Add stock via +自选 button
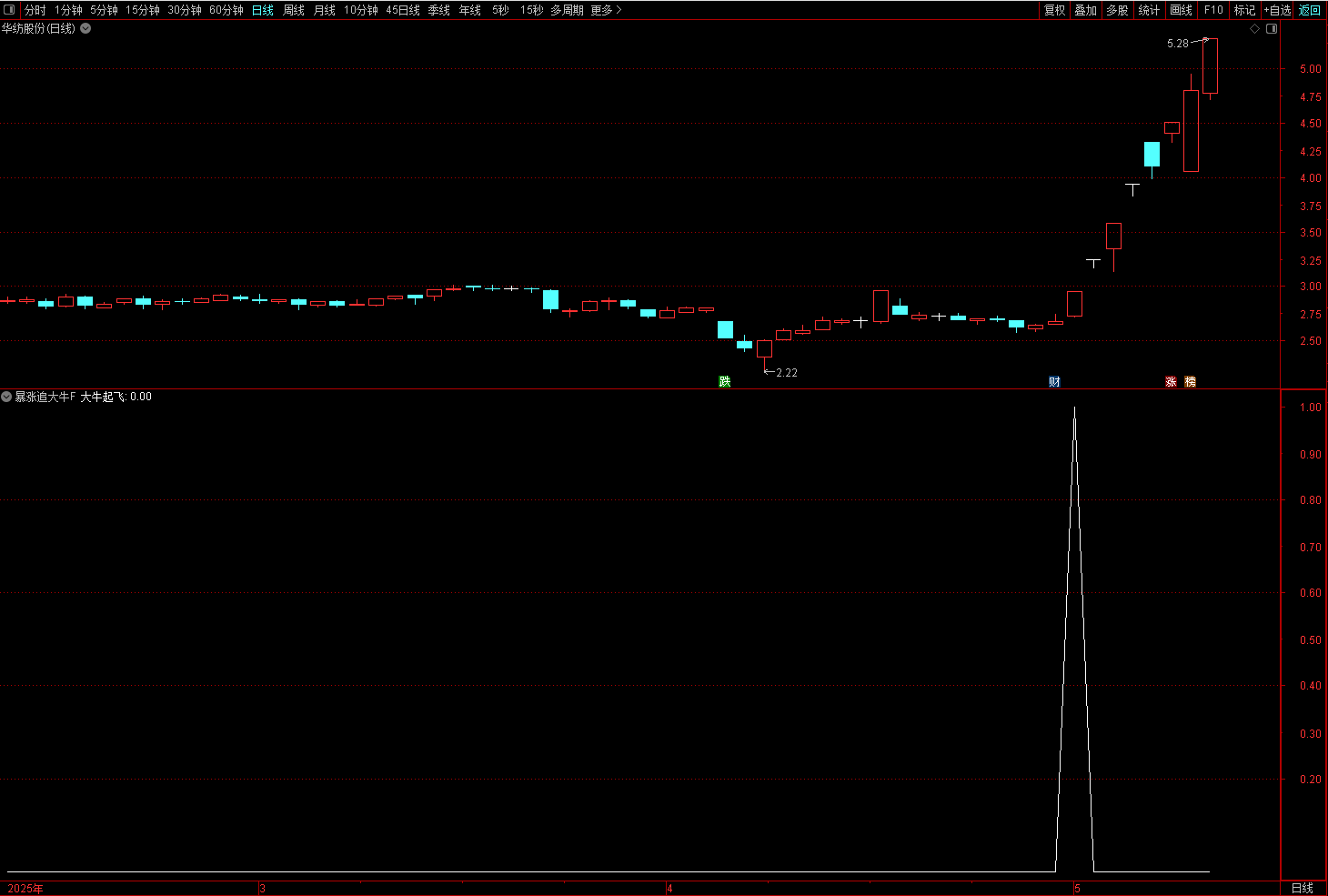The height and width of the screenshot is (896, 1328). [x=1277, y=10]
